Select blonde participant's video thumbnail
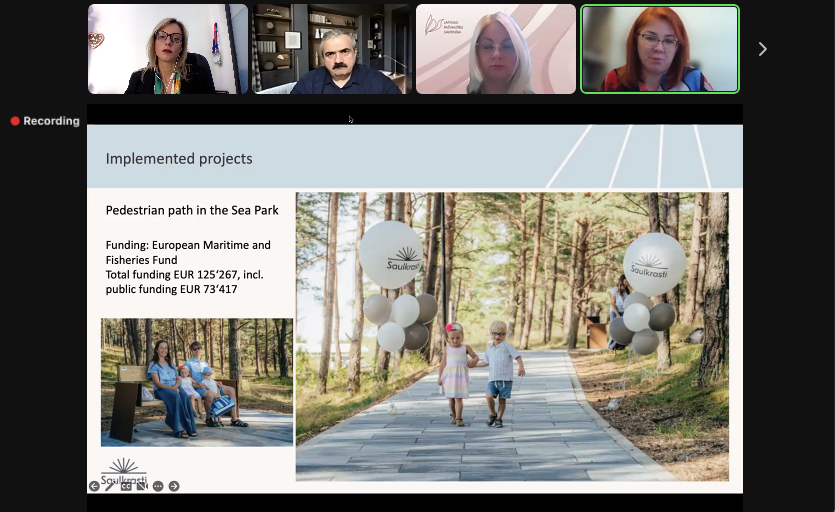 (x=496, y=49)
